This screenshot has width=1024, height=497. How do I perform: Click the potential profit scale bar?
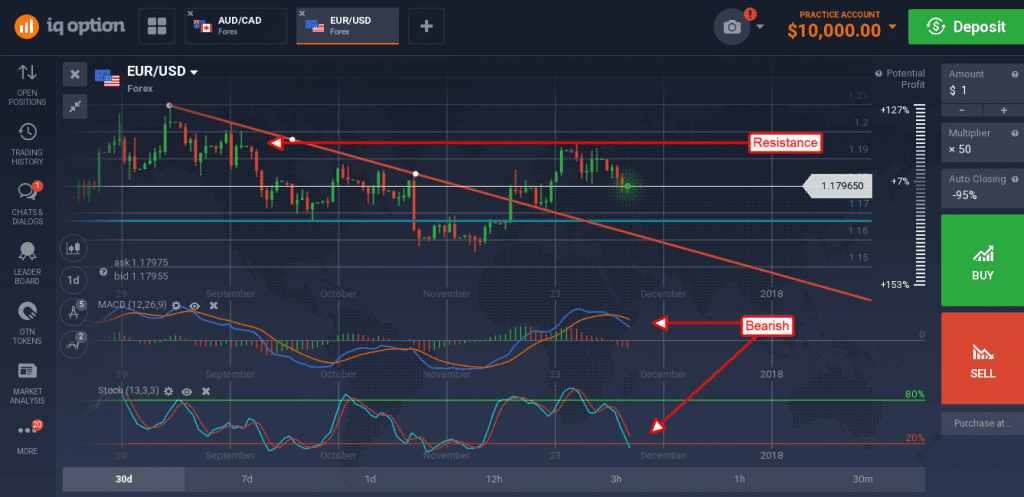coord(921,196)
